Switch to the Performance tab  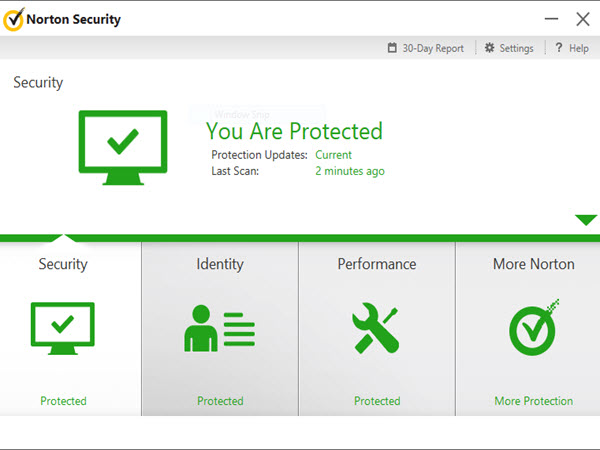(377, 264)
